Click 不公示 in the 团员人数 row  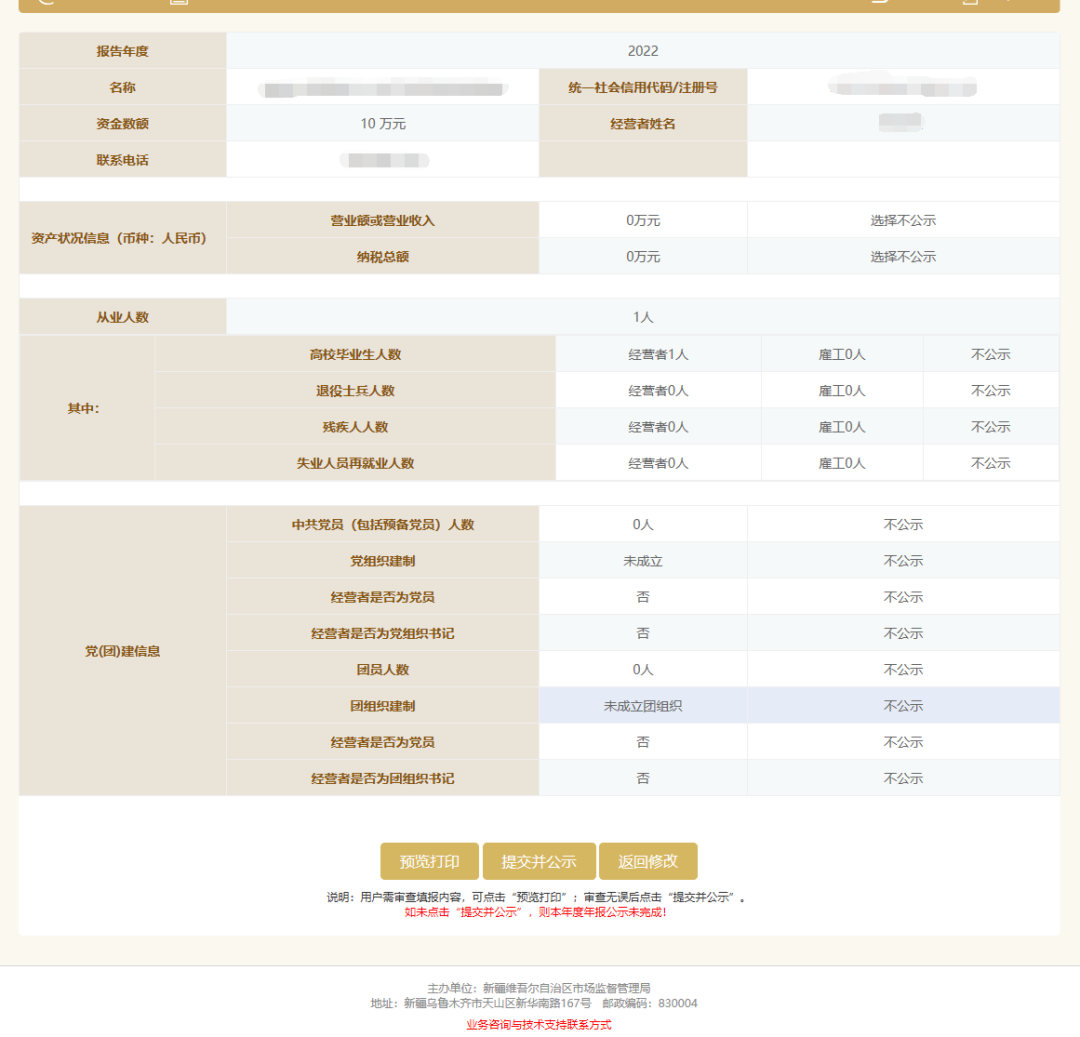point(902,670)
